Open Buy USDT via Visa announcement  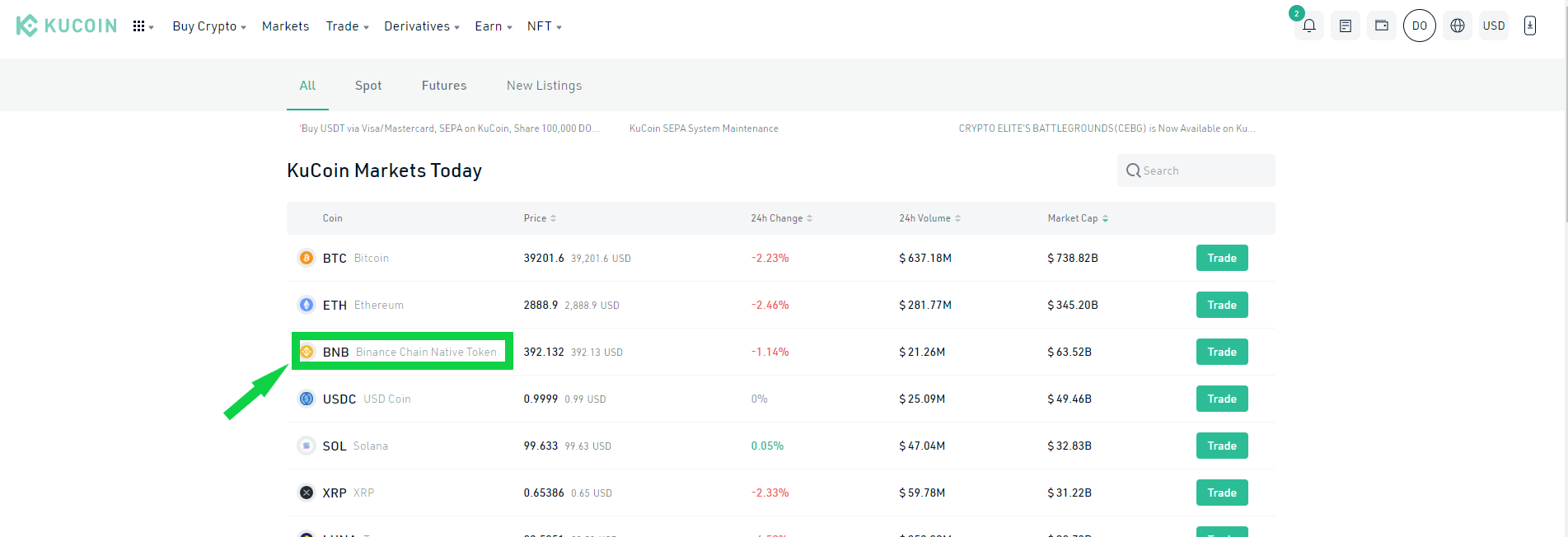[x=449, y=128]
